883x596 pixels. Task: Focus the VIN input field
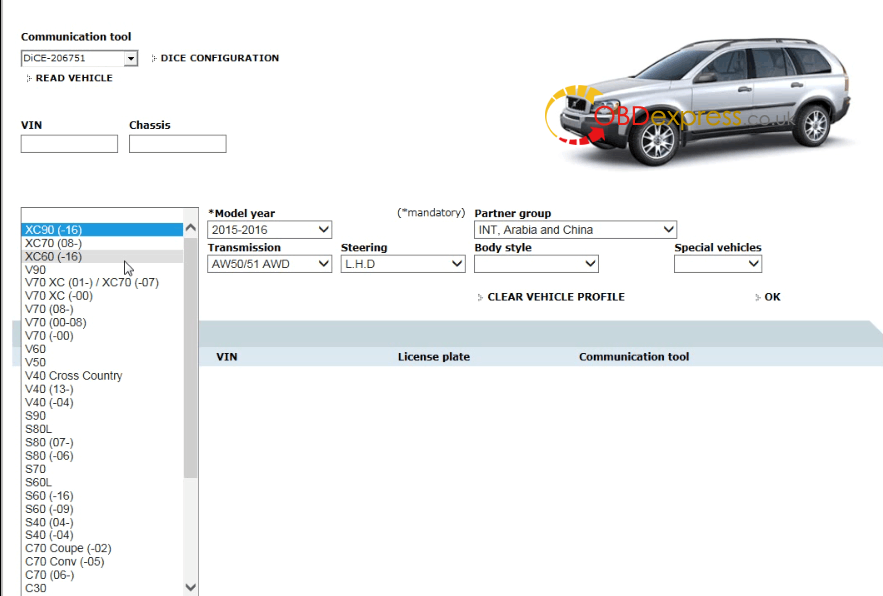[x=69, y=144]
